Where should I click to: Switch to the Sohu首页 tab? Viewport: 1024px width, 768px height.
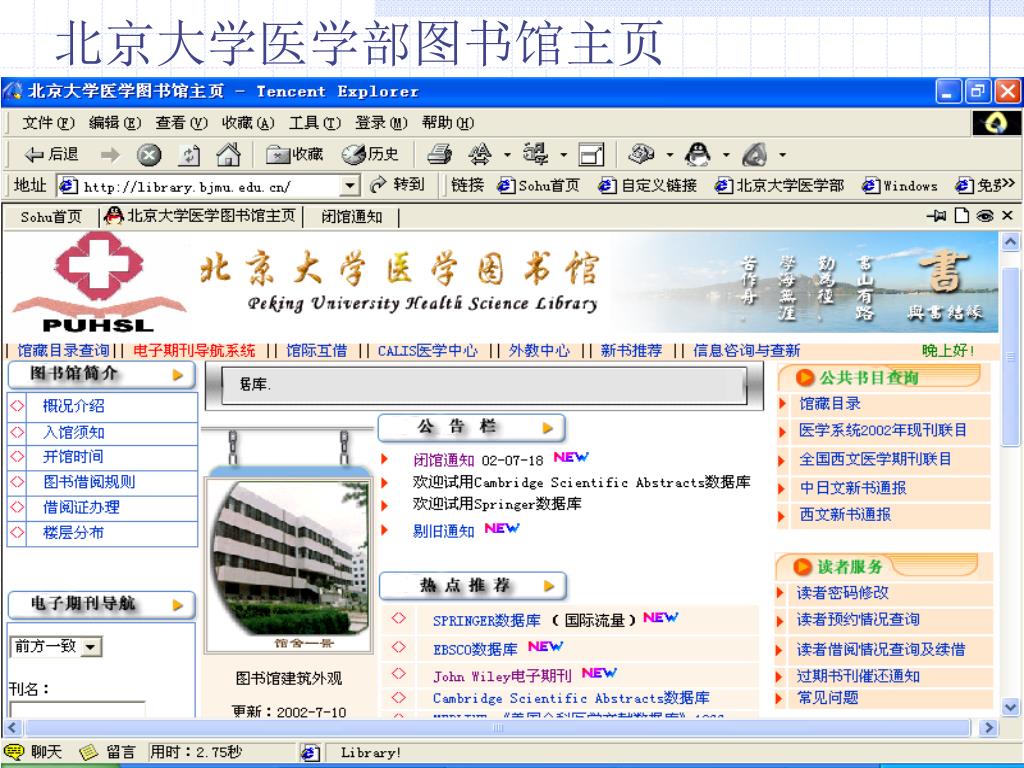pos(51,217)
